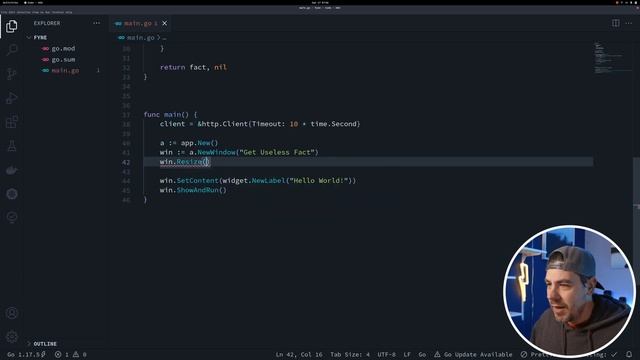Click UTF-8 encoding selector

(386, 354)
